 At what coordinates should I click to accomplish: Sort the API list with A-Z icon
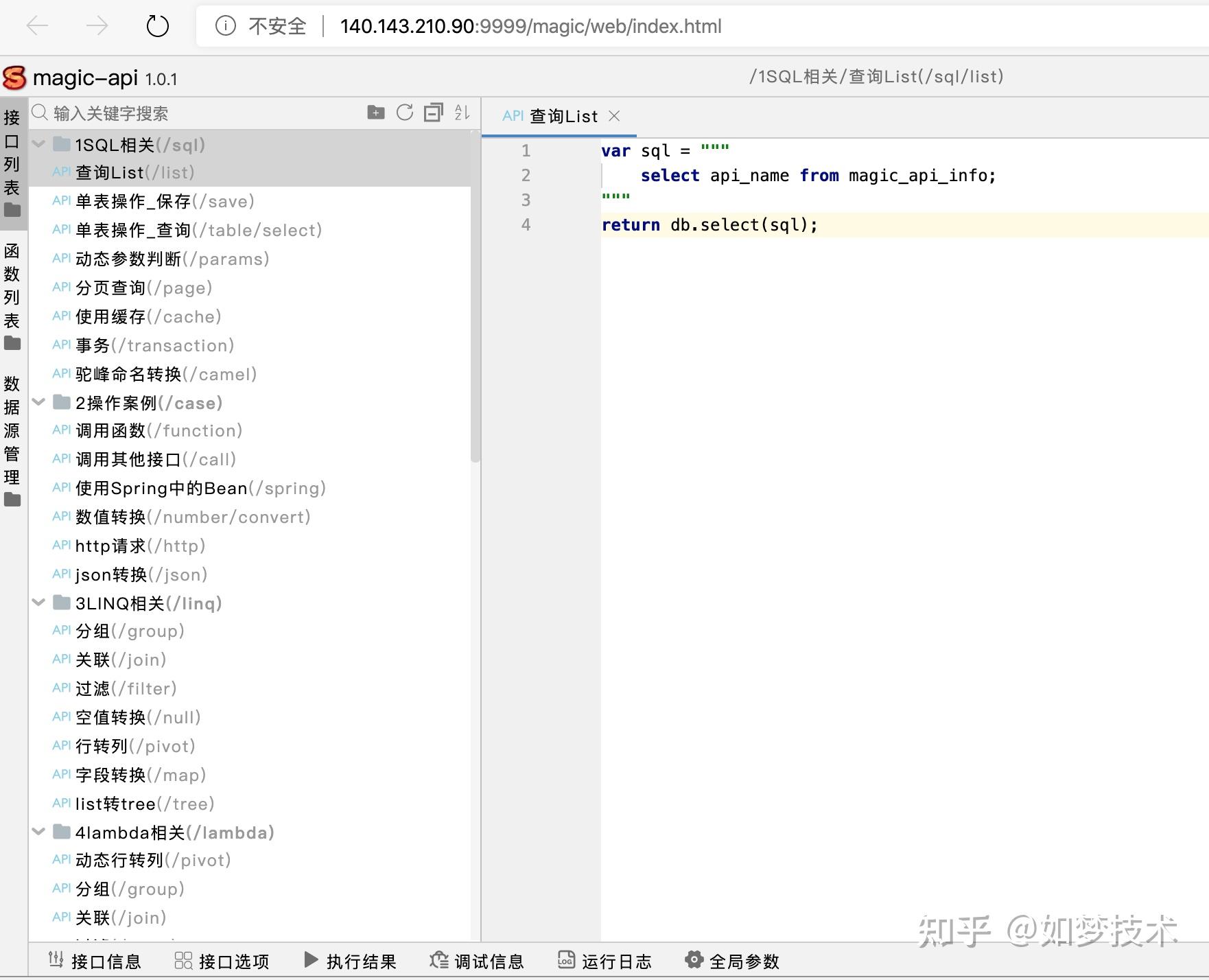click(462, 113)
